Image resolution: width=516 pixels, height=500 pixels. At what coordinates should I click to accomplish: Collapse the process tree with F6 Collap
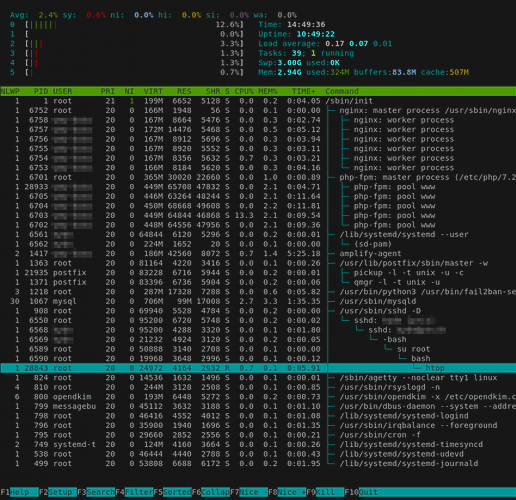click(211, 492)
